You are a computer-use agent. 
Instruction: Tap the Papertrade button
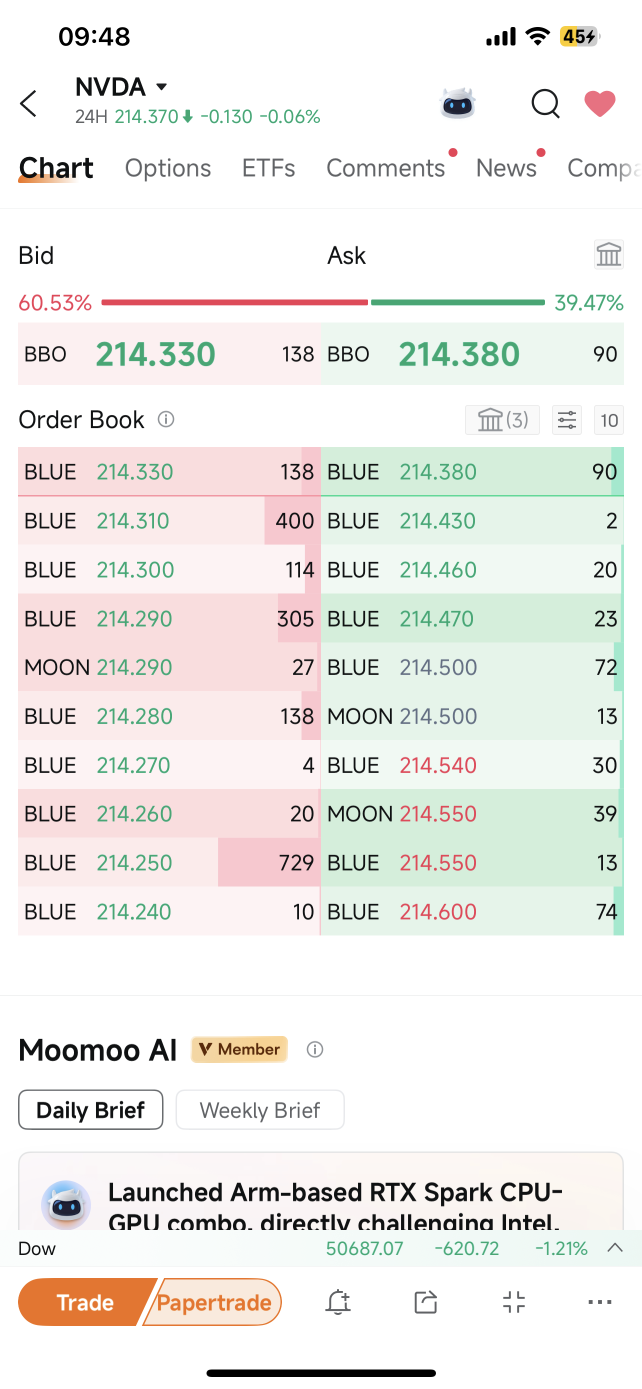point(215,1303)
